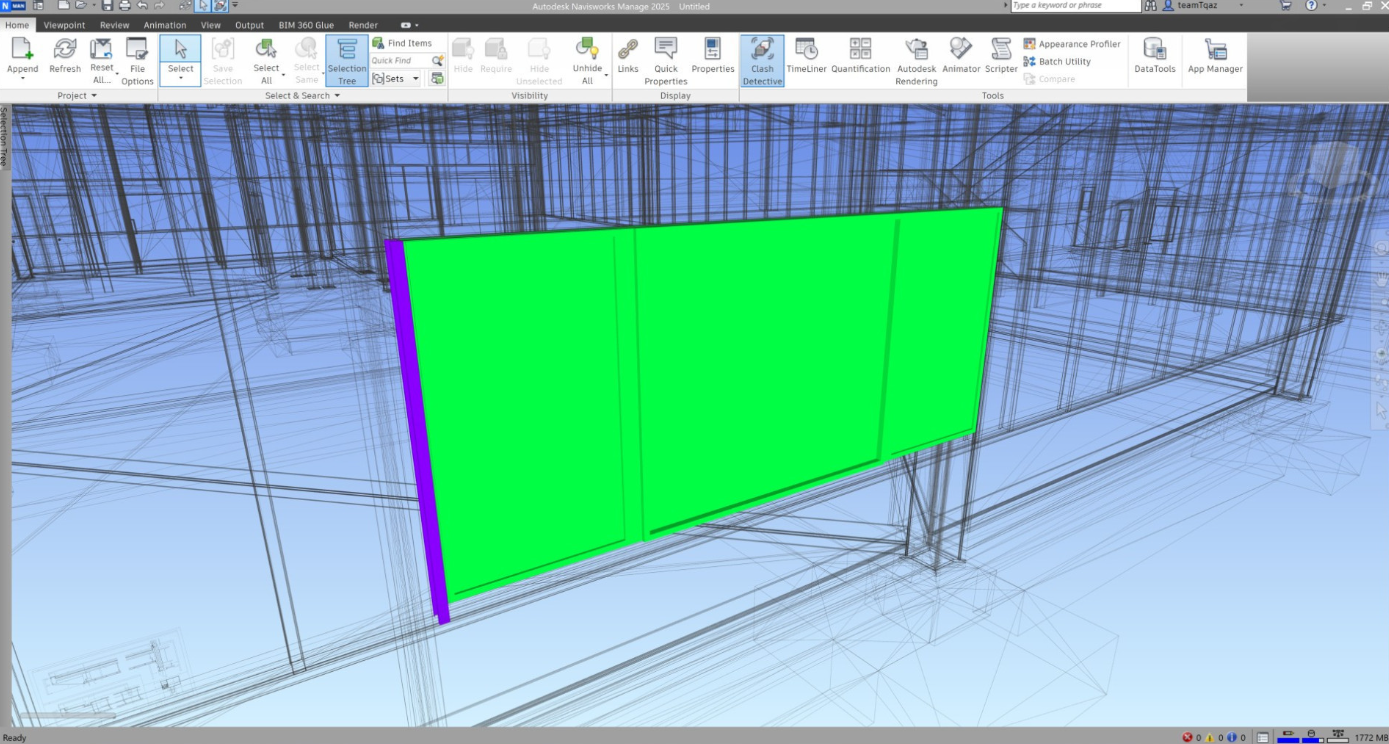Open the BIM 360 Glue tab
This screenshot has height=744, width=1389.
pyautogui.click(x=306, y=25)
